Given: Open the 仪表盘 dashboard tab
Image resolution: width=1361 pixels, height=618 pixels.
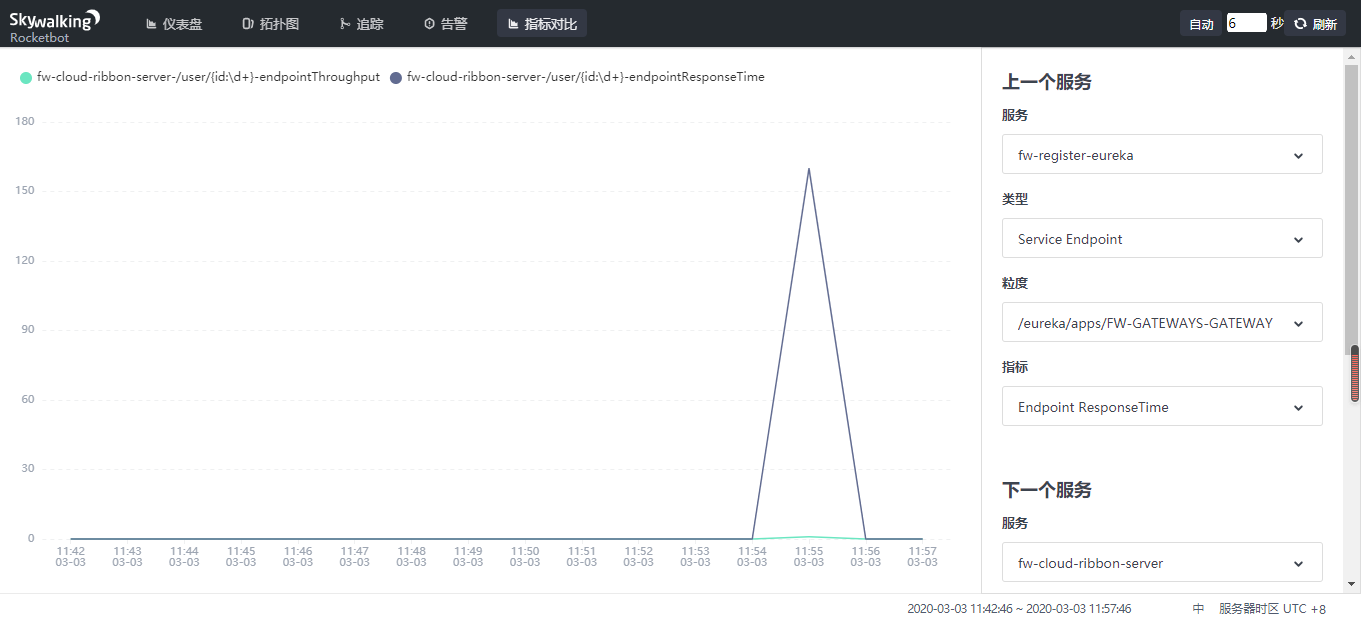Looking at the screenshot, I should [173, 24].
